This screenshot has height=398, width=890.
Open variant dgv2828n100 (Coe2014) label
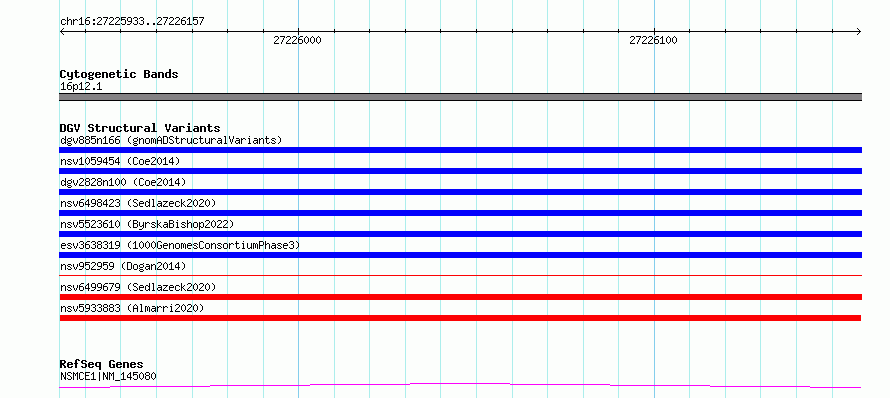[123, 182]
